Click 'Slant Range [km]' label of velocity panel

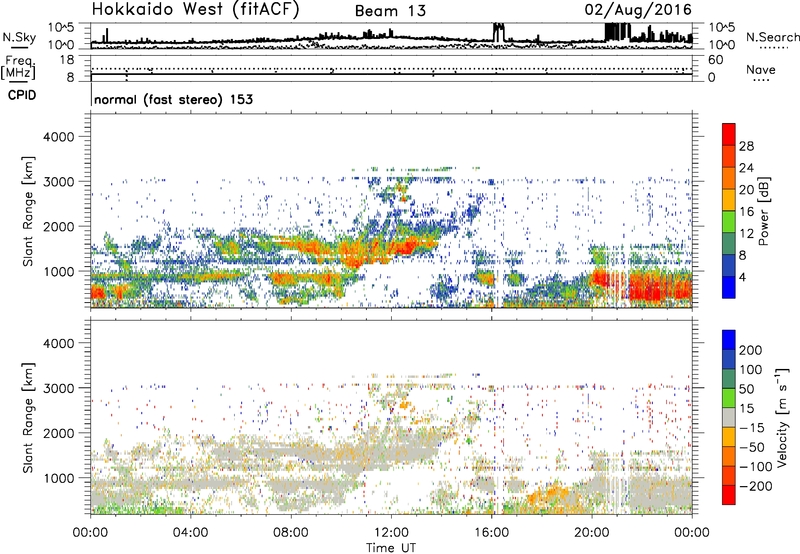28,417
